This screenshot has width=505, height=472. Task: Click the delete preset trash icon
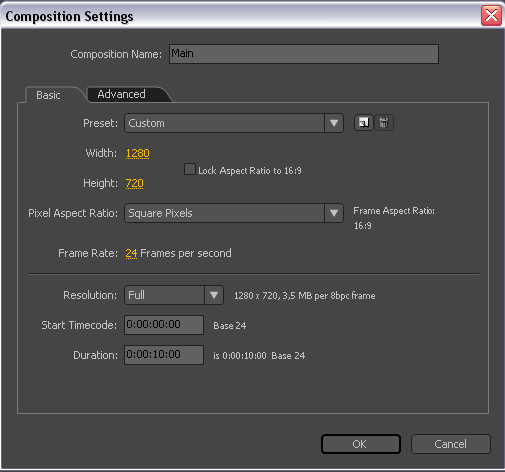click(x=384, y=123)
